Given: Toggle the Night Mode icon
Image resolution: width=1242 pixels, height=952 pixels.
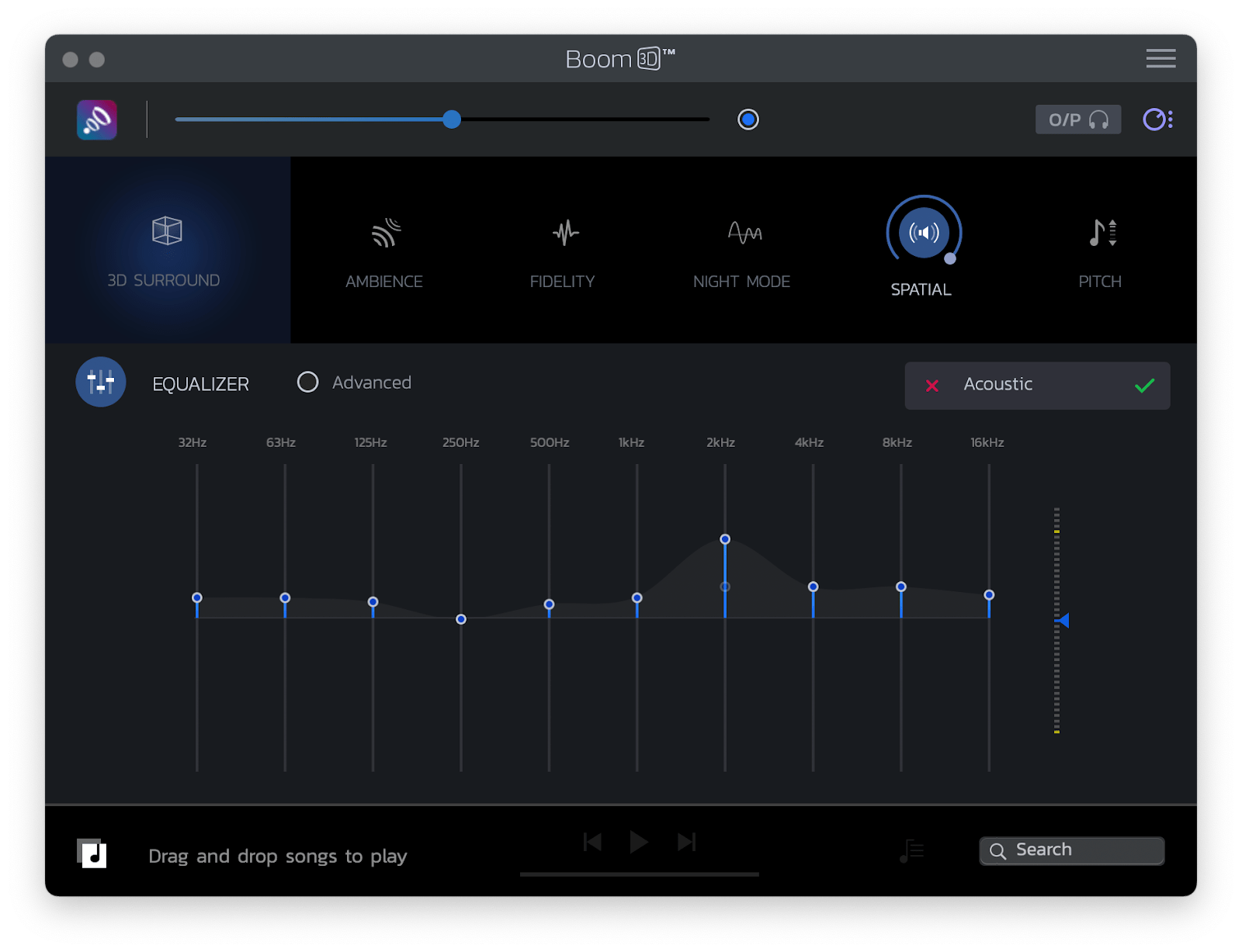Looking at the screenshot, I should pos(744,232).
